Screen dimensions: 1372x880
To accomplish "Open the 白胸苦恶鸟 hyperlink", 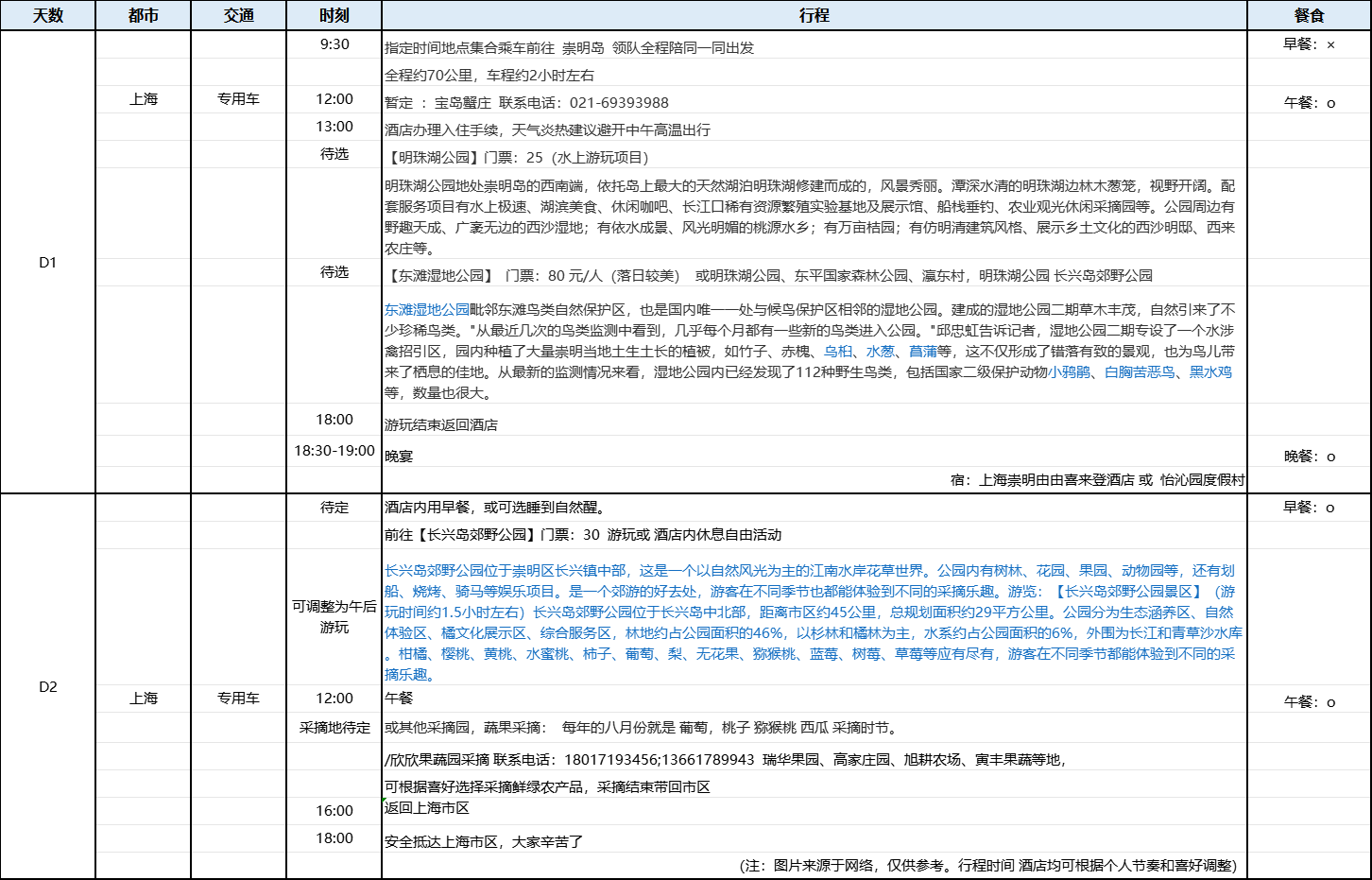I will 1140,372.
